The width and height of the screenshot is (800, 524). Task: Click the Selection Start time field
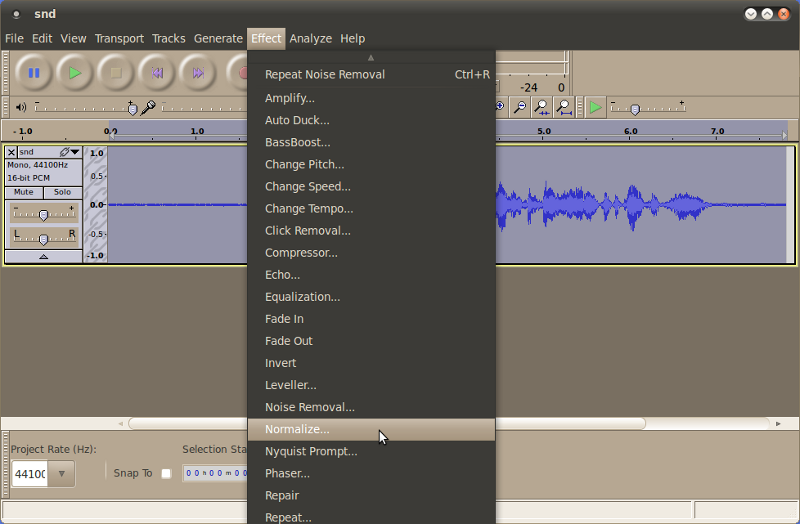click(215, 473)
